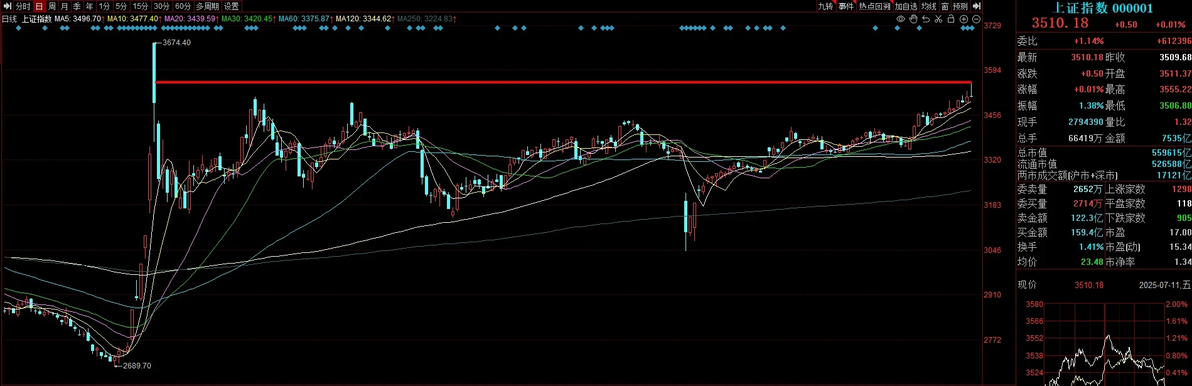Select the 60分 period tab
This screenshot has width=1192, height=386.
click(182, 6)
